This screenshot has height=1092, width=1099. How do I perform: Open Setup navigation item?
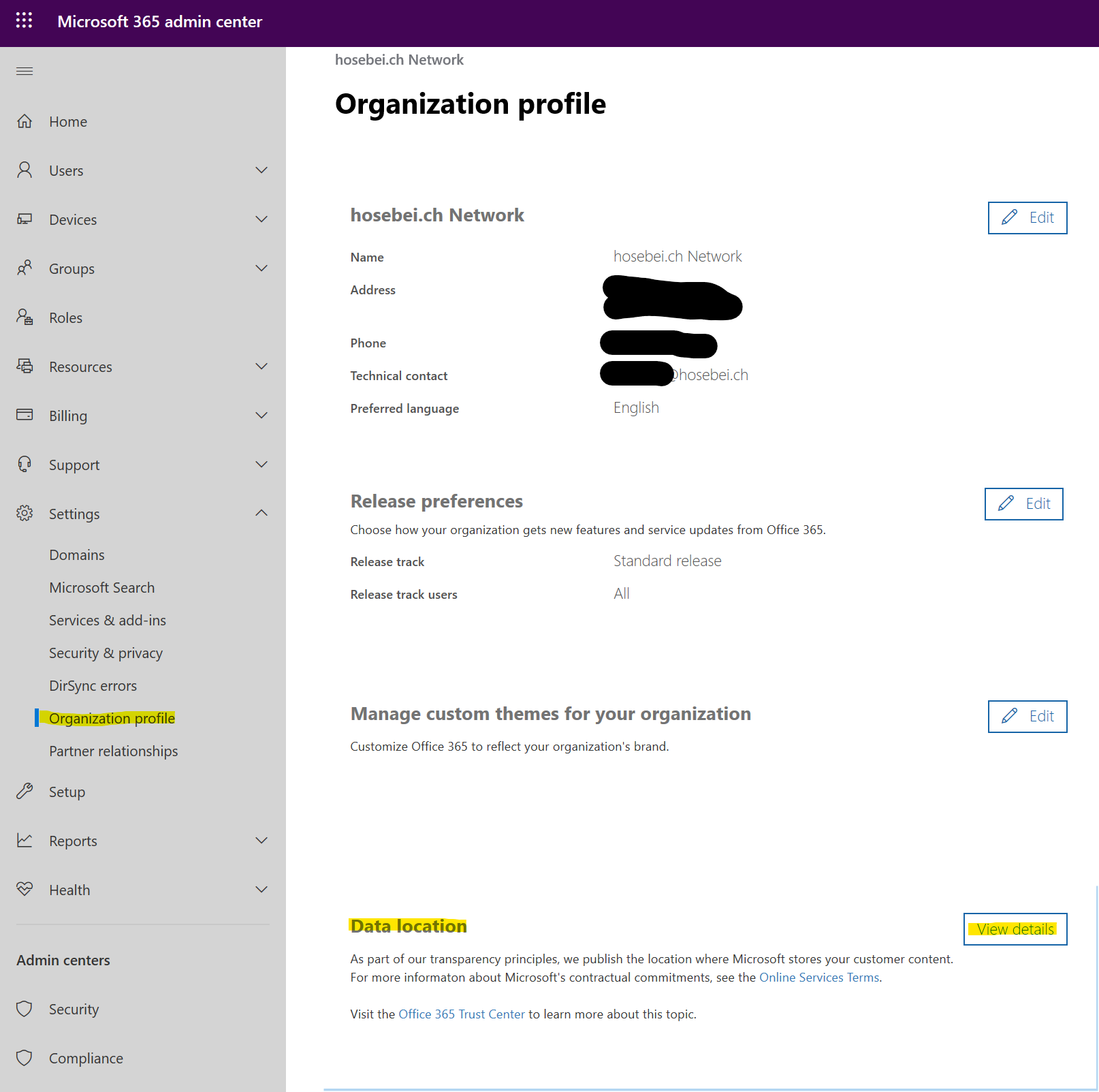click(x=67, y=792)
